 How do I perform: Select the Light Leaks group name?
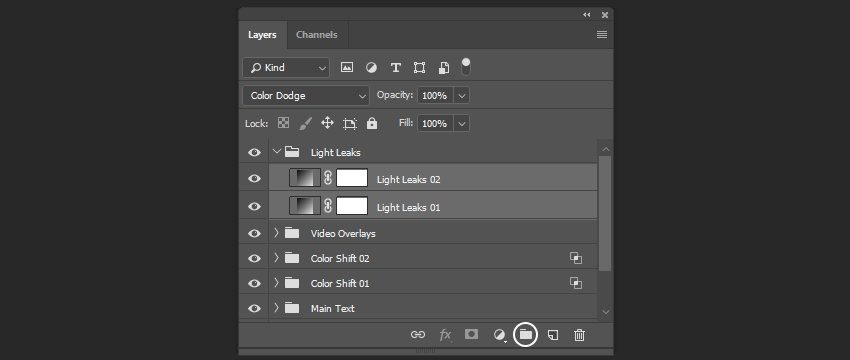pyautogui.click(x=336, y=152)
